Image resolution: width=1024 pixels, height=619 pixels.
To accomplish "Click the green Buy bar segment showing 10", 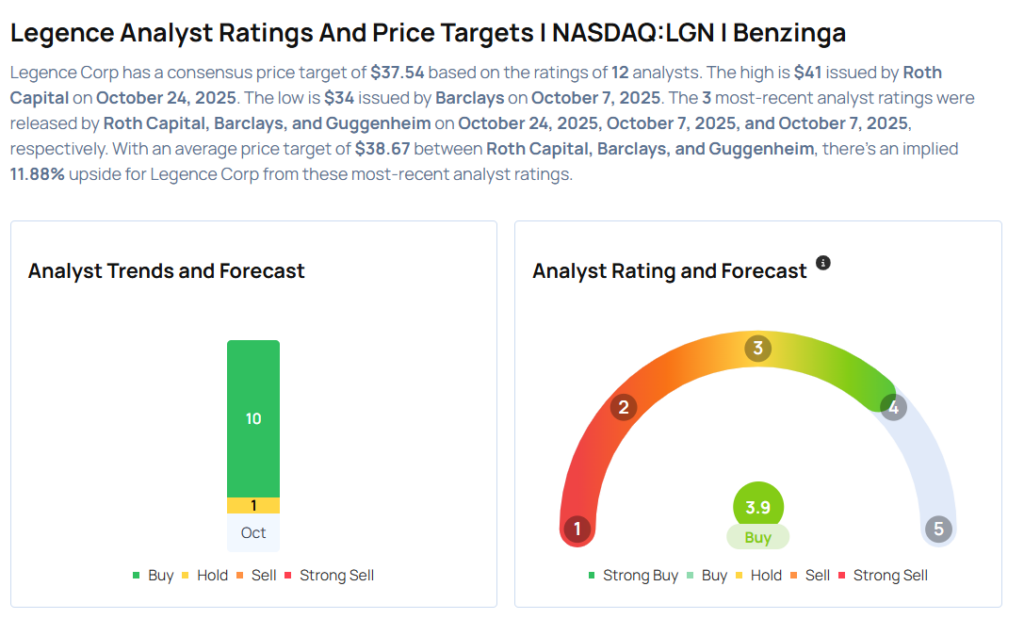I will tap(253, 418).
